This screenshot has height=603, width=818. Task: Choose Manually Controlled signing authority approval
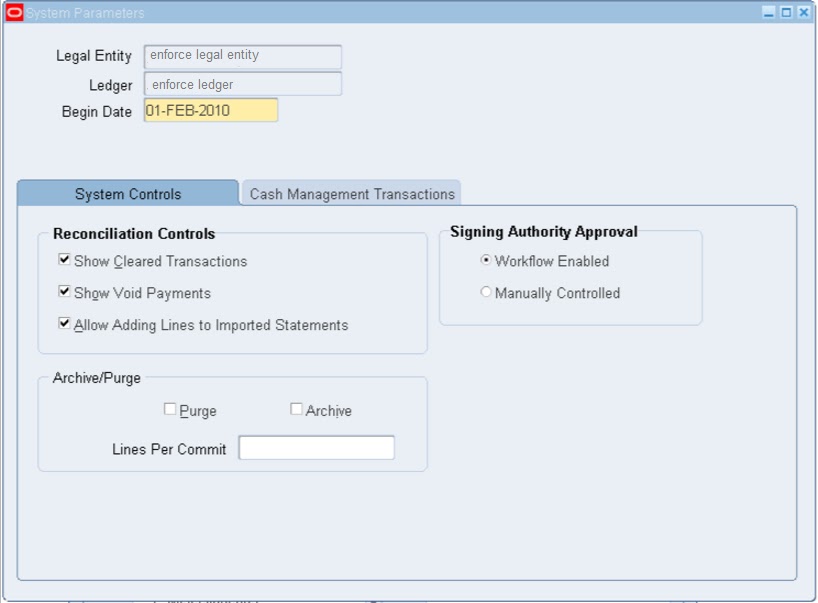point(486,292)
